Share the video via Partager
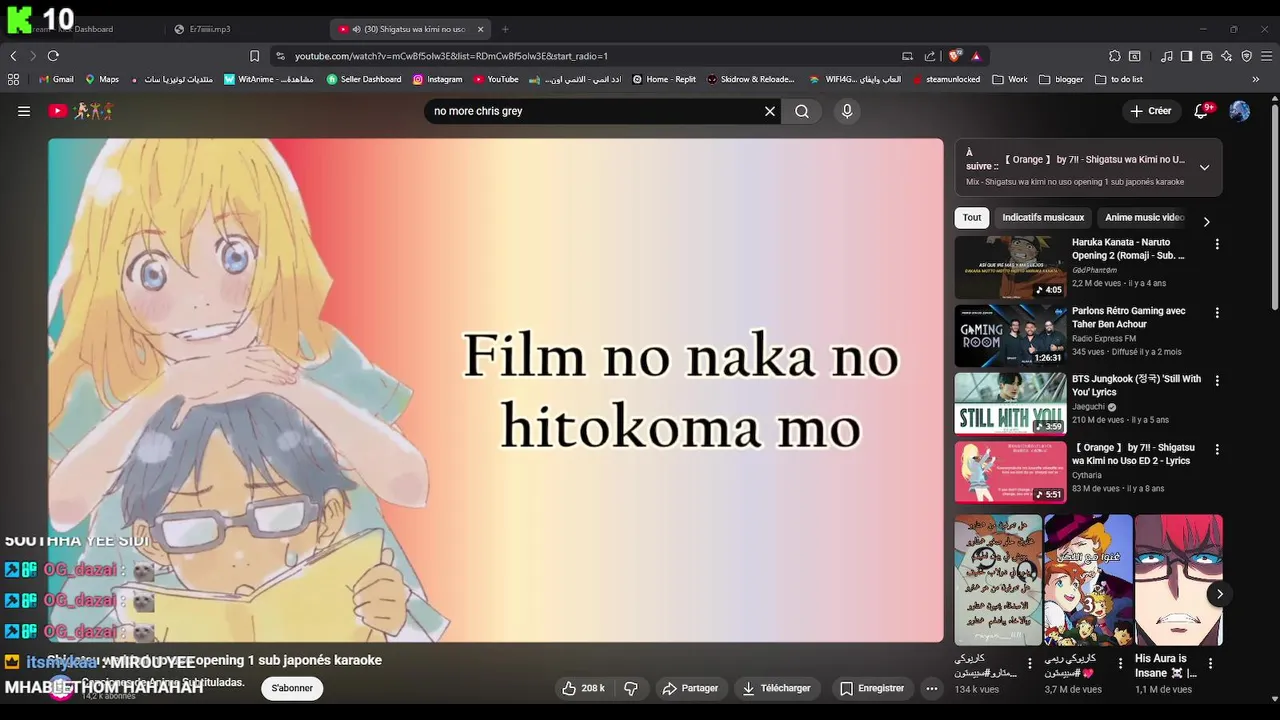Viewport: 1280px width, 720px height. coord(690,688)
